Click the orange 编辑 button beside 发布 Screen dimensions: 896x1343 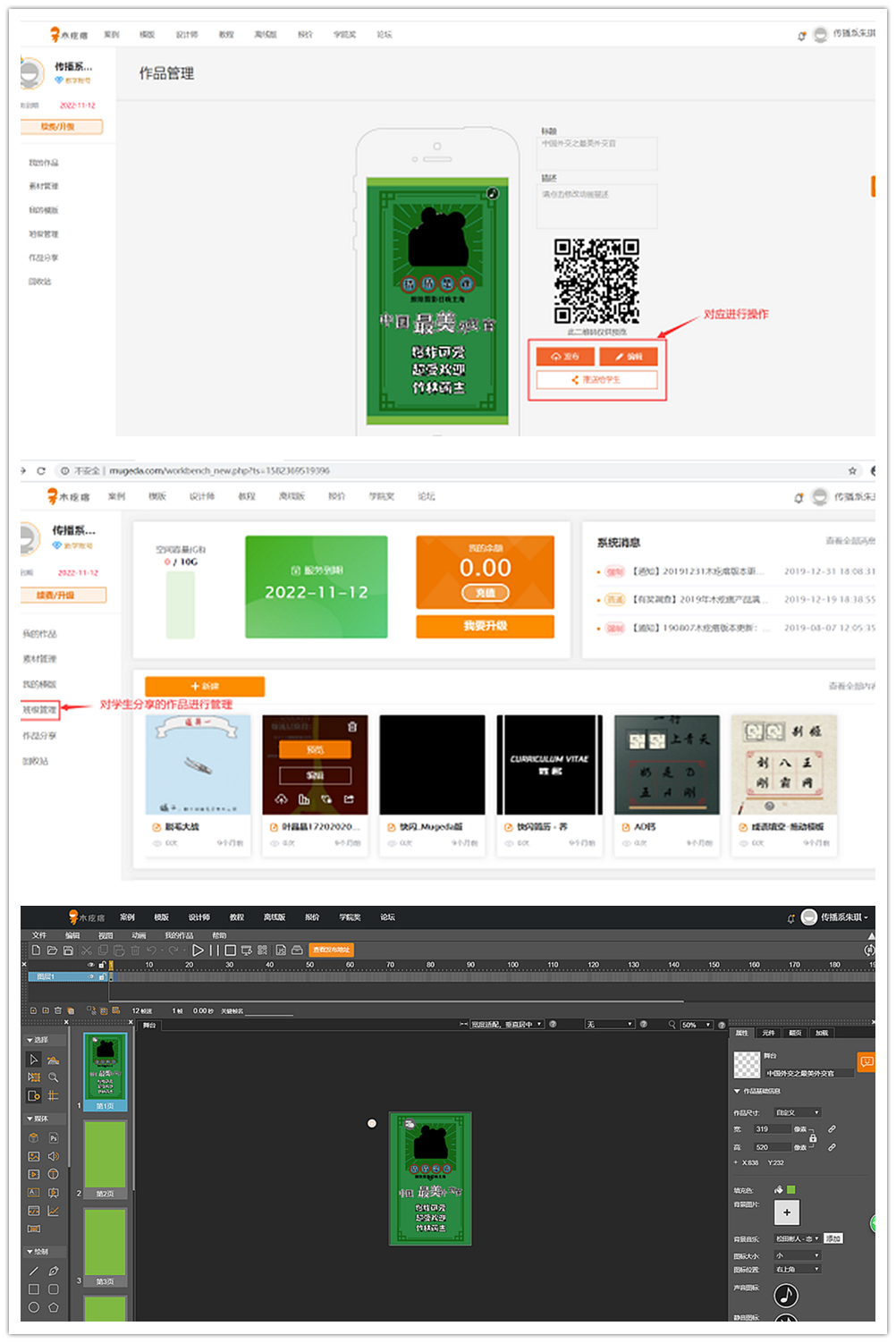pyautogui.click(x=629, y=356)
